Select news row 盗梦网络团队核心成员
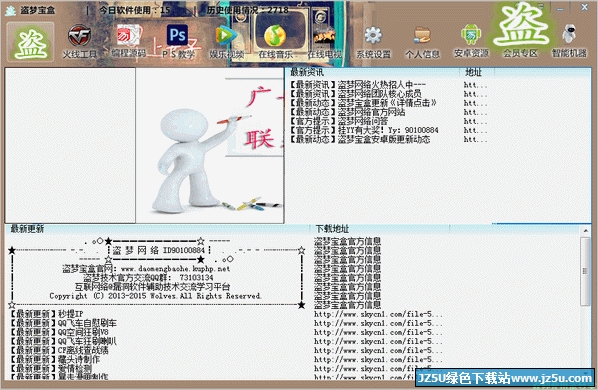 point(355,94)
